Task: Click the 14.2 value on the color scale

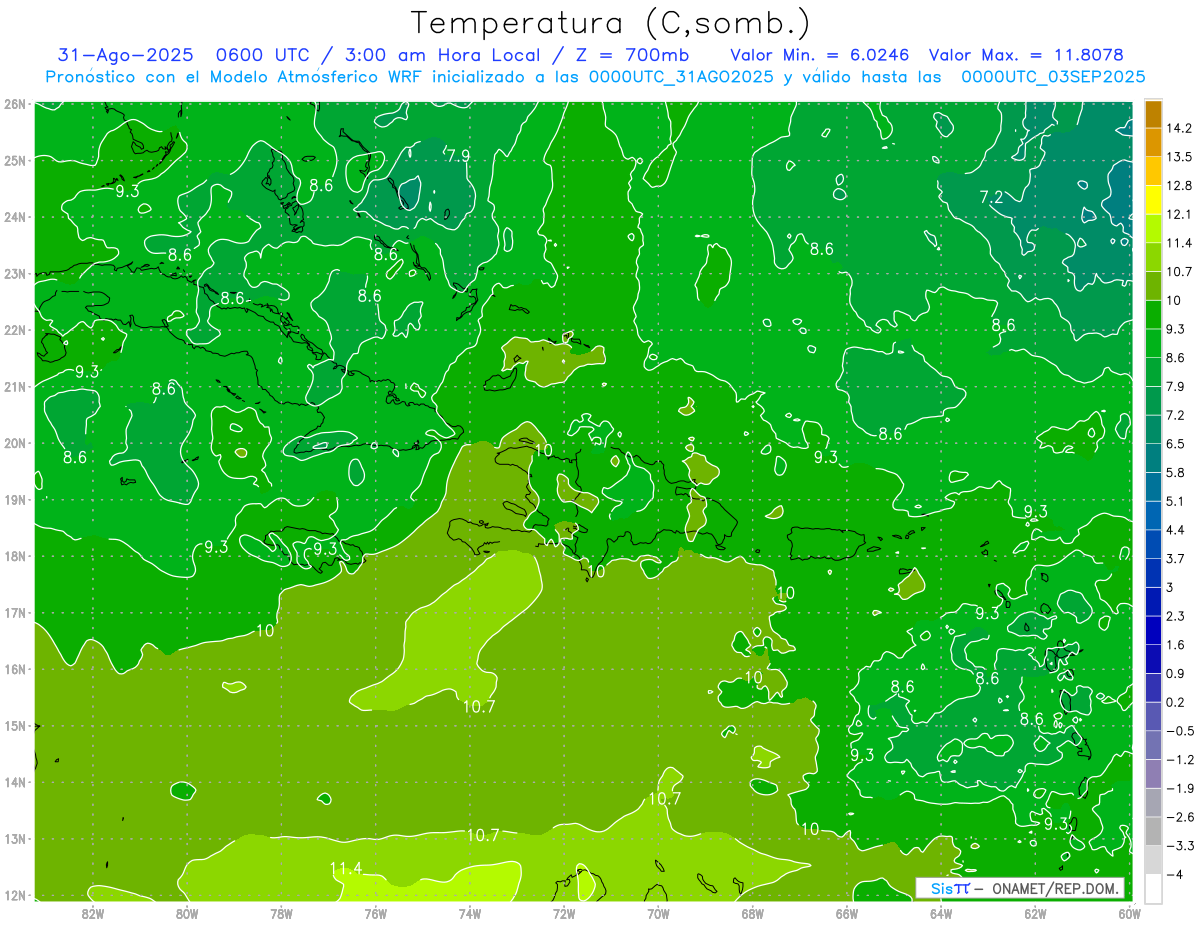Action: point(1178,128)
